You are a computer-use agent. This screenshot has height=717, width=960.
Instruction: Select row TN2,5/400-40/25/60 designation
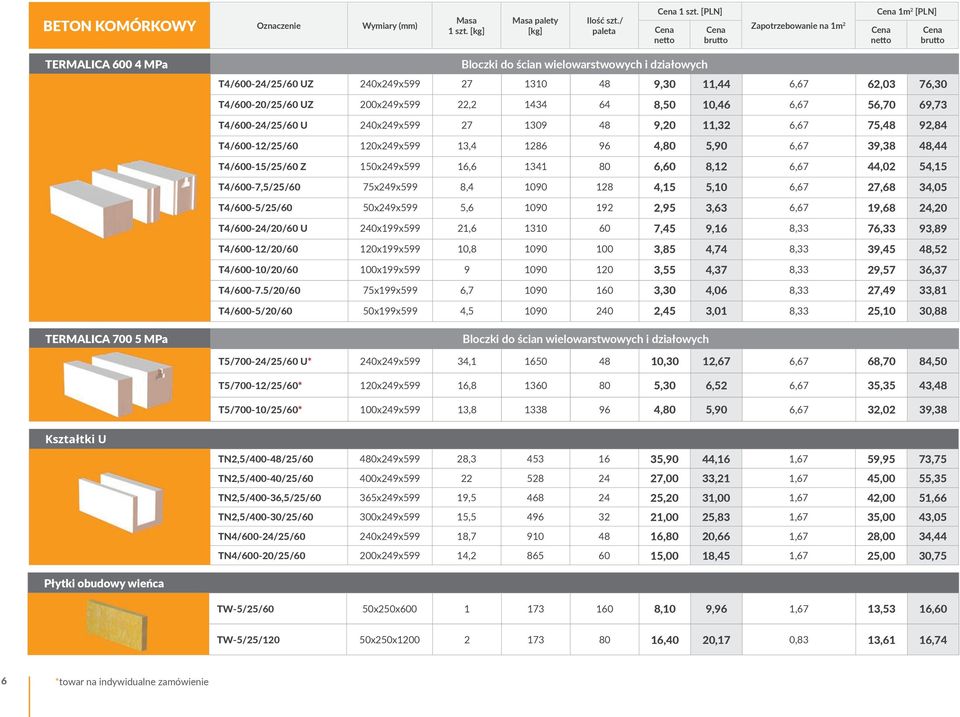(265, 478)
